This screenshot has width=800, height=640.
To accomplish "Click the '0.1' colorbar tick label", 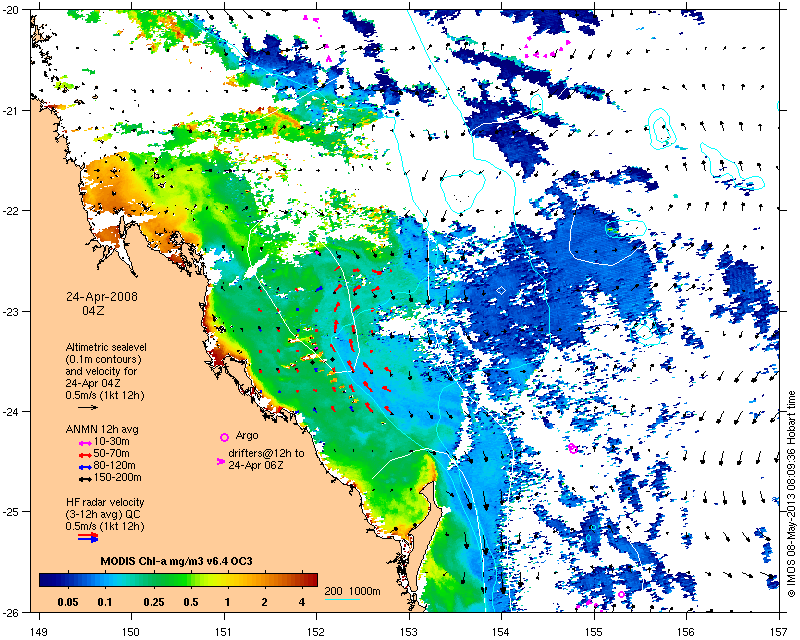I will 105,602.
